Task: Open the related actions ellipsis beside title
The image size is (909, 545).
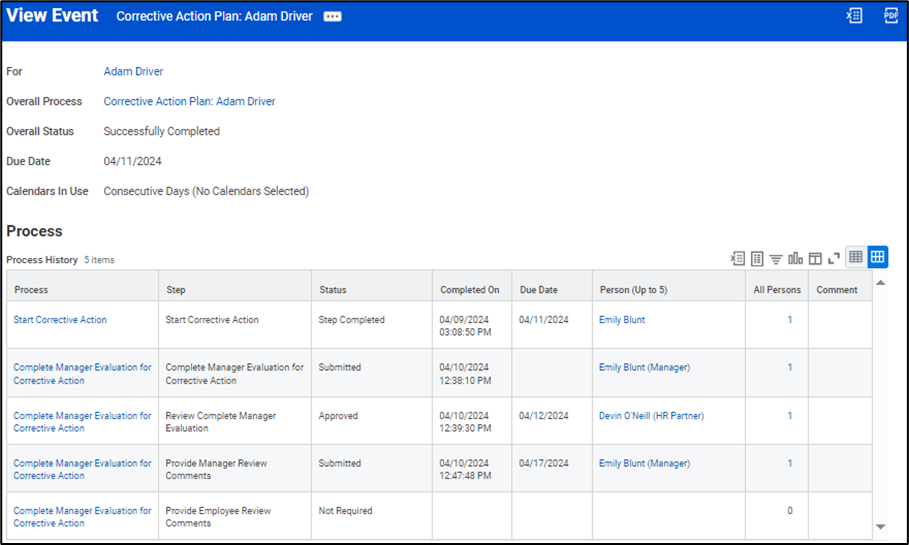Action: pyautogui.click(x=332, y=17)
